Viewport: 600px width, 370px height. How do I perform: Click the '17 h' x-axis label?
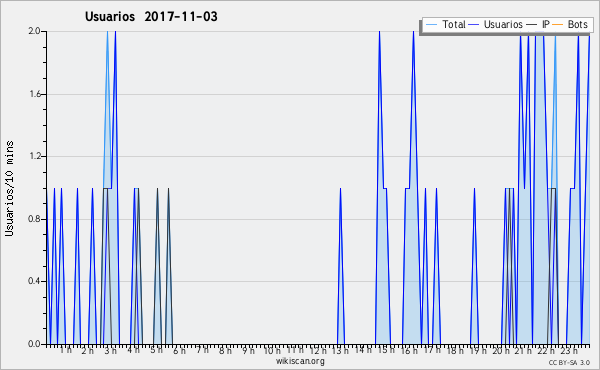click(x=432, y=350)
